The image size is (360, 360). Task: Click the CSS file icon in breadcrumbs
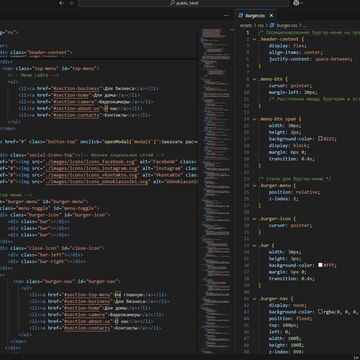272,25
